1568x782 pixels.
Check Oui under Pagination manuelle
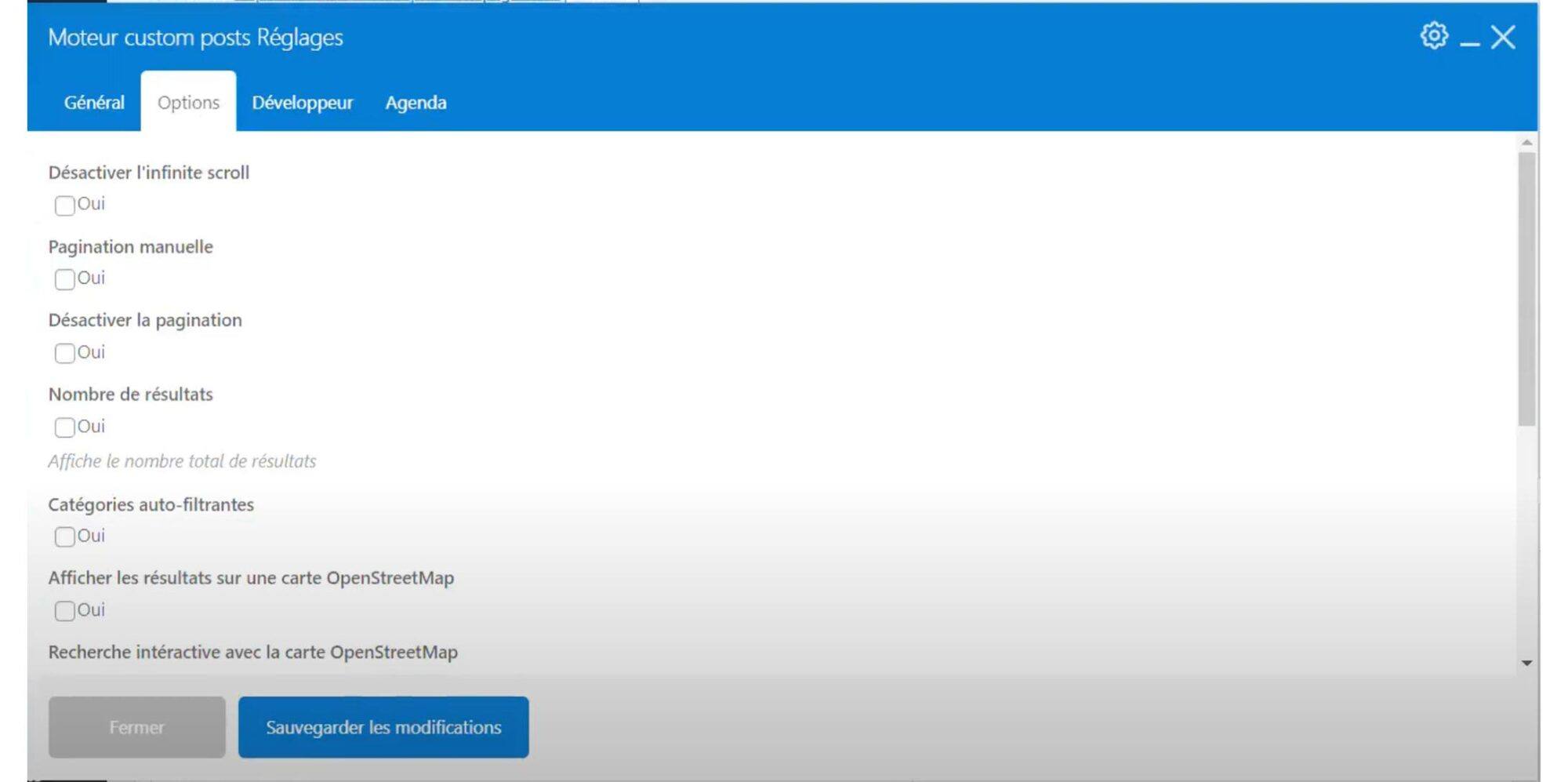point(65,279)
